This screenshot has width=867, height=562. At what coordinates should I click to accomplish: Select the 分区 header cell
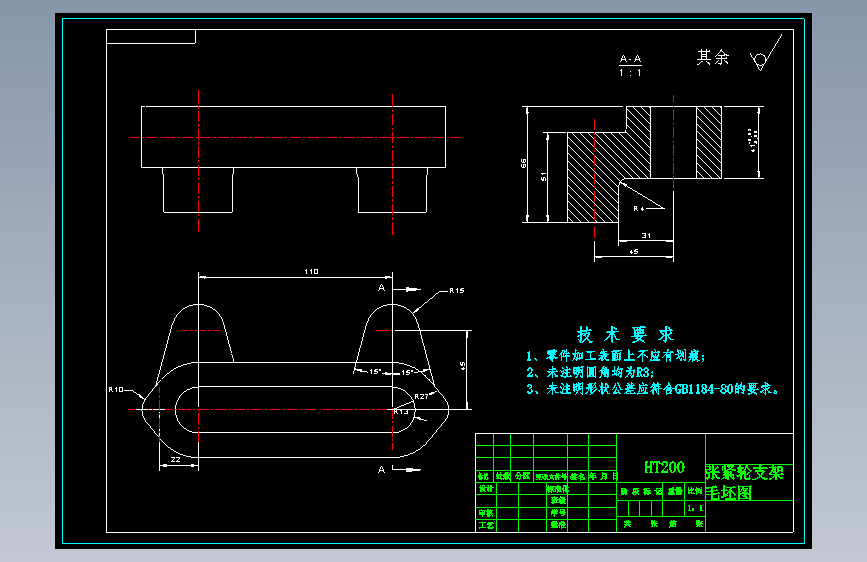[522, 476]
